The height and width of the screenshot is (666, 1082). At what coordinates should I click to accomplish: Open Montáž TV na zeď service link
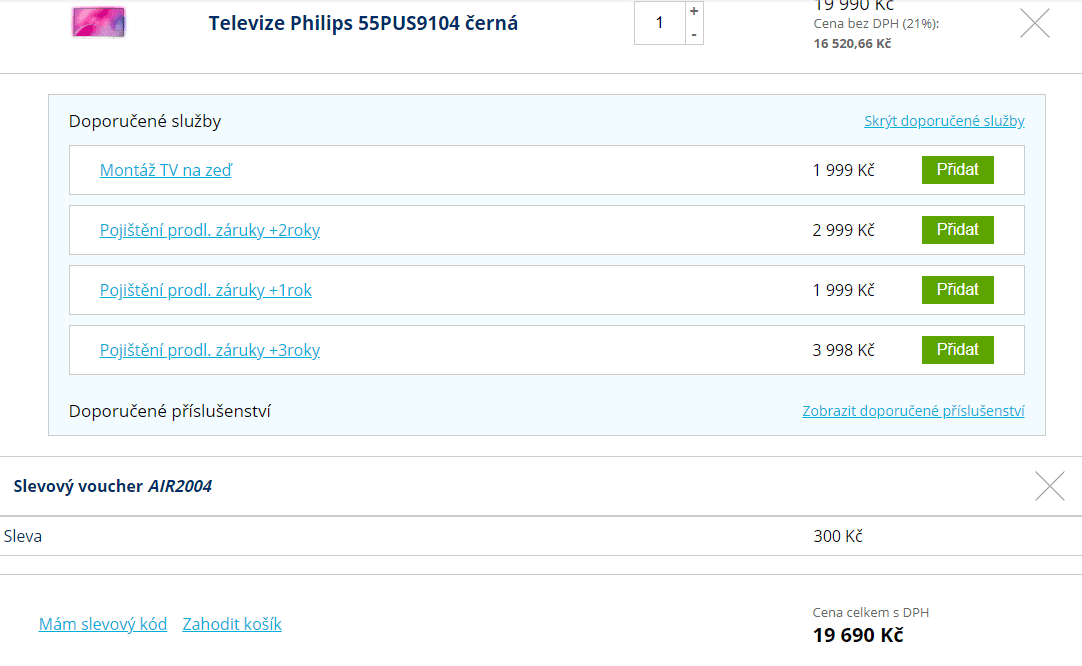pyautogui.click(x=166, y=170)
